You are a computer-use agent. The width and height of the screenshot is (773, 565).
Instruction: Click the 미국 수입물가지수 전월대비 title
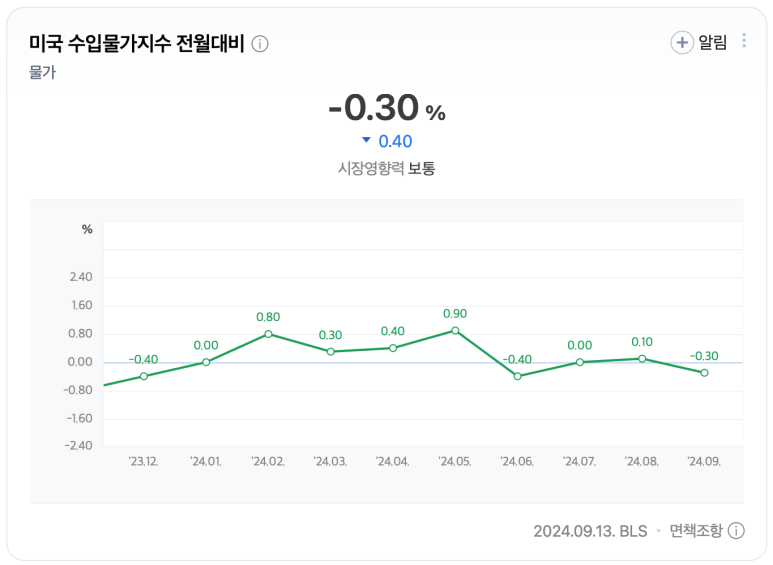(x=137, y=43)
